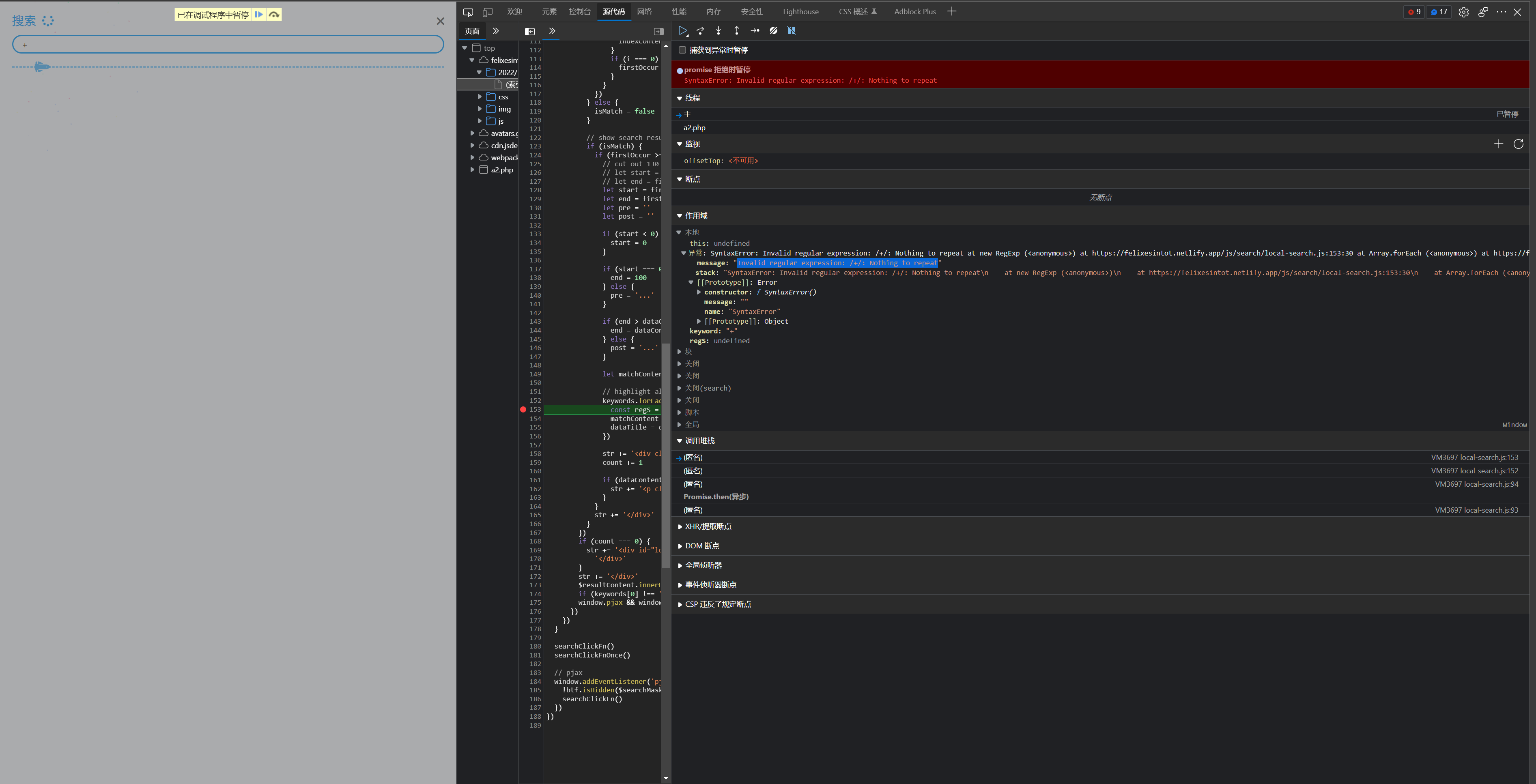The image size is (1536, 784).
Task: Deactivate breakpoints icon
Action: 773,30
